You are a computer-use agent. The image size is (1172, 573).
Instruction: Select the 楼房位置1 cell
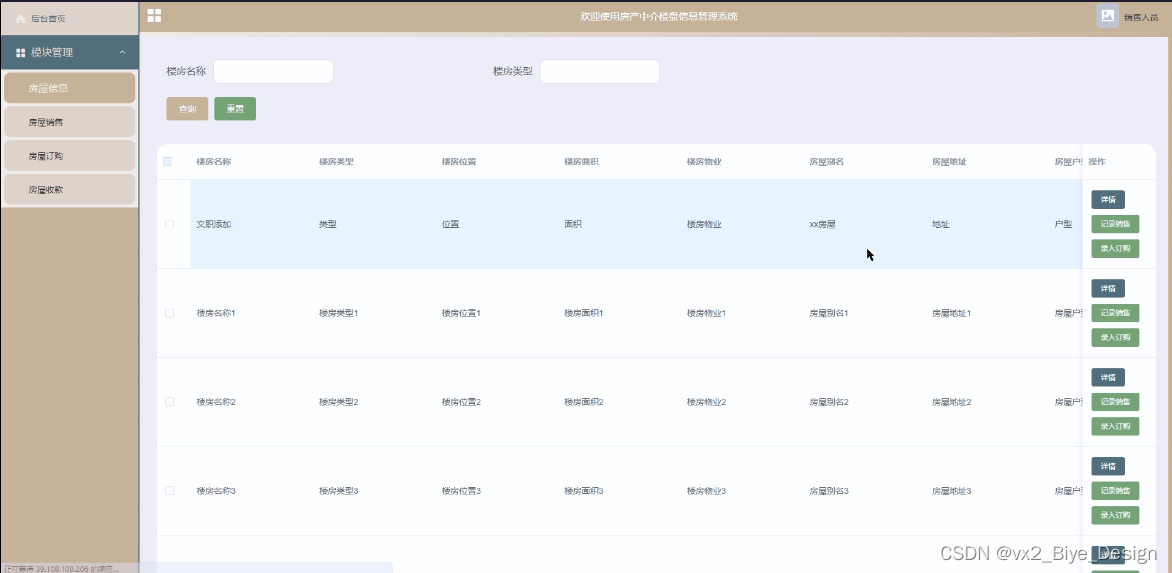461,313
